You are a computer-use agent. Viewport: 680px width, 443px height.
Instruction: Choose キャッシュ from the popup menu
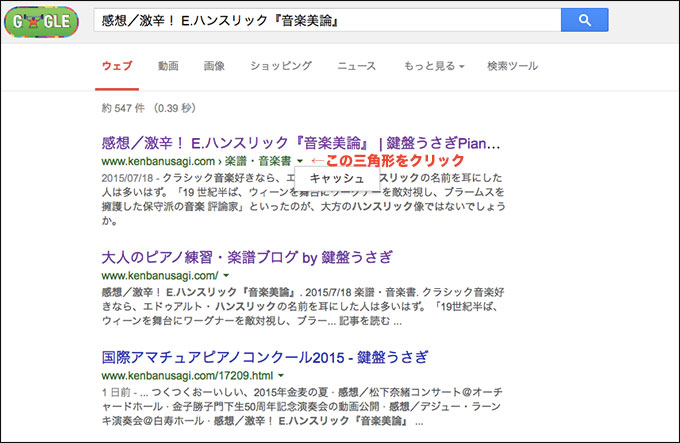(x=337, y=178)
